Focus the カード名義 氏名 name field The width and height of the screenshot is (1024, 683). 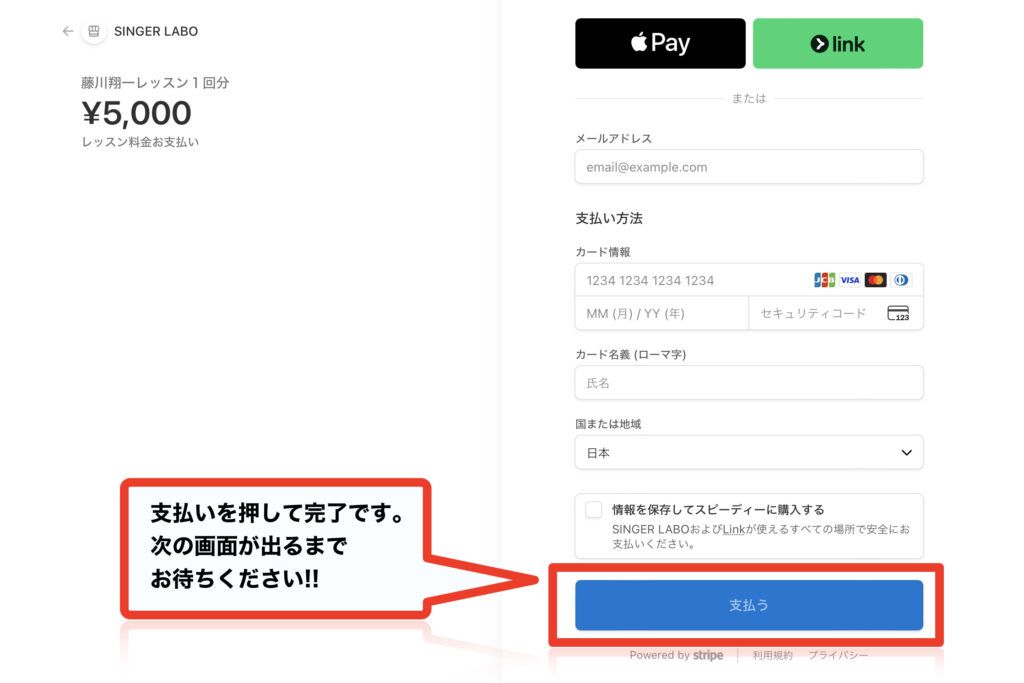(749, 383)
